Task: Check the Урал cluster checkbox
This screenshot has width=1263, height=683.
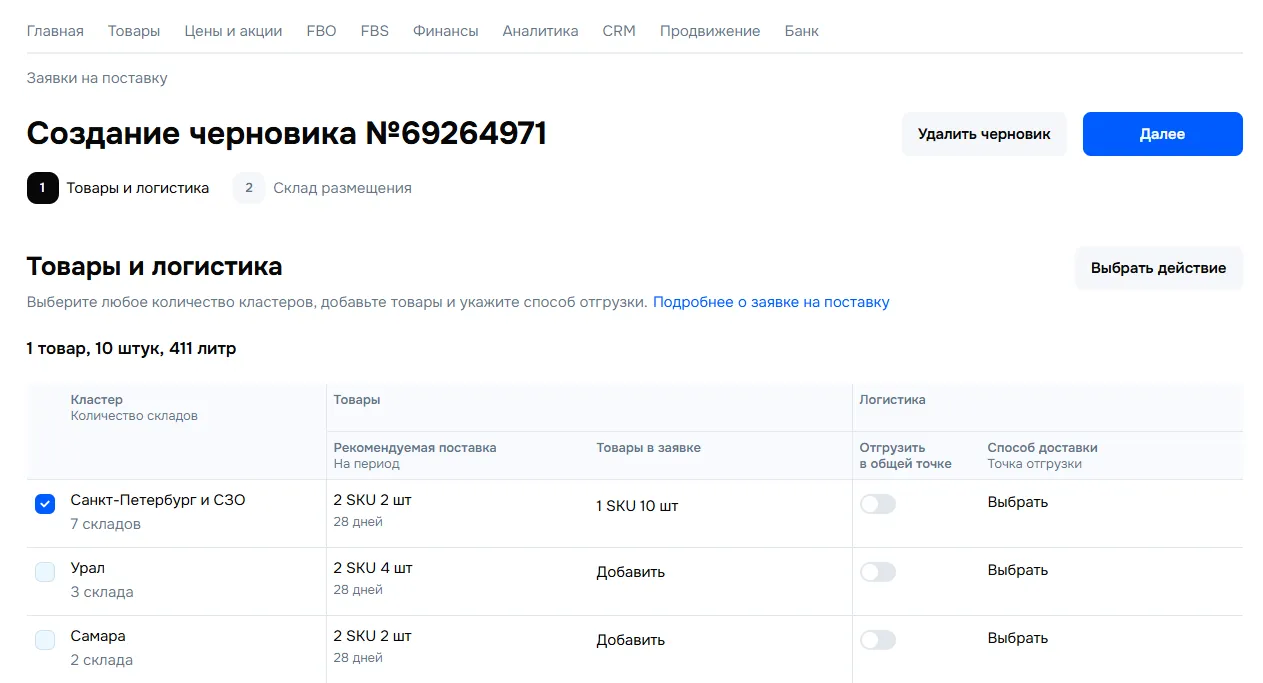Action: 45,572
